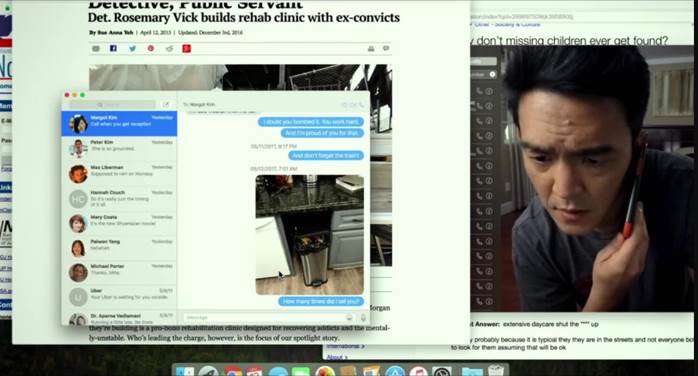
Task: Open Chrome from the Dock
Action: pos(233,372)
